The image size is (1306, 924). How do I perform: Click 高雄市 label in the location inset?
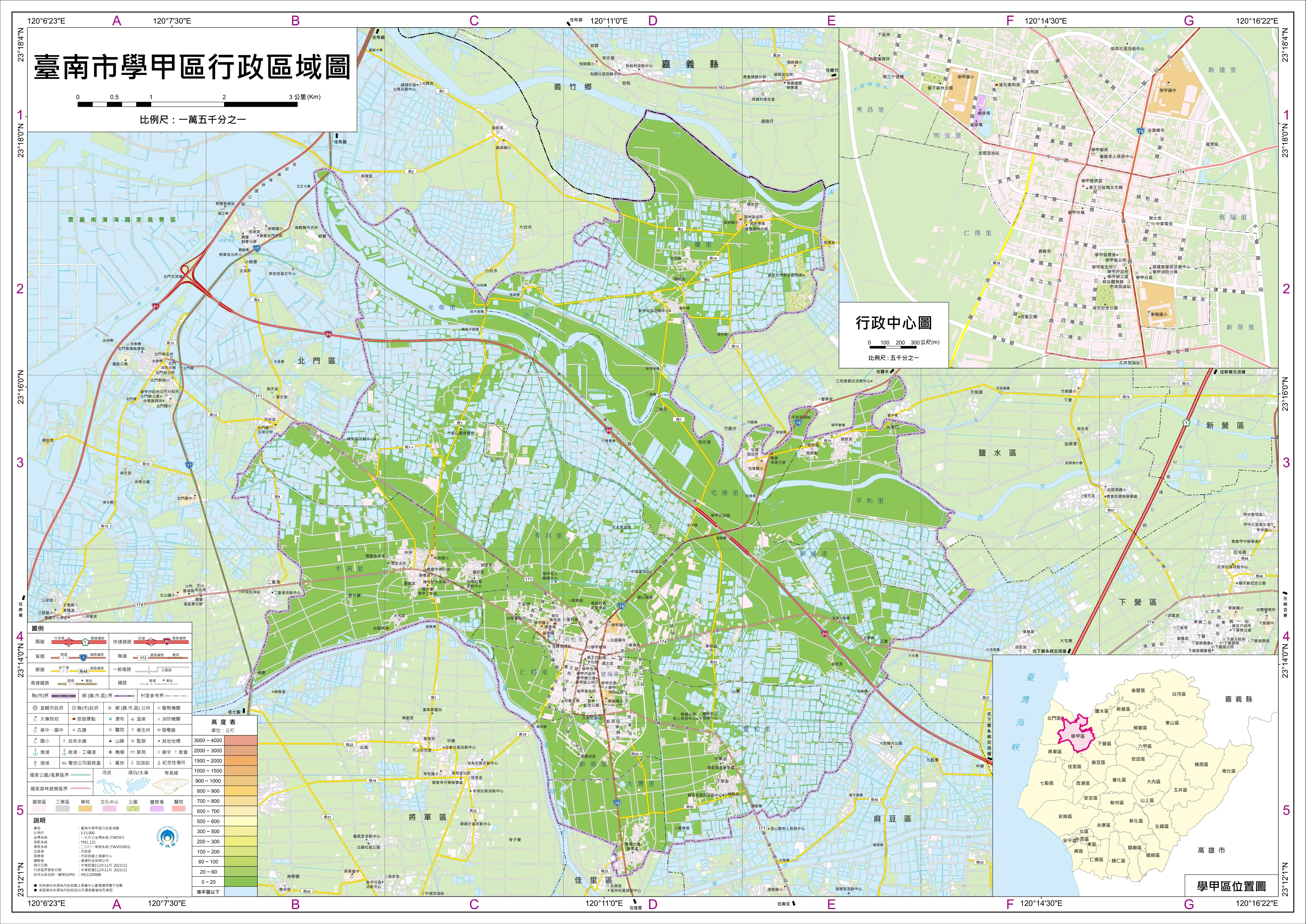click(x=1211, y=850)
